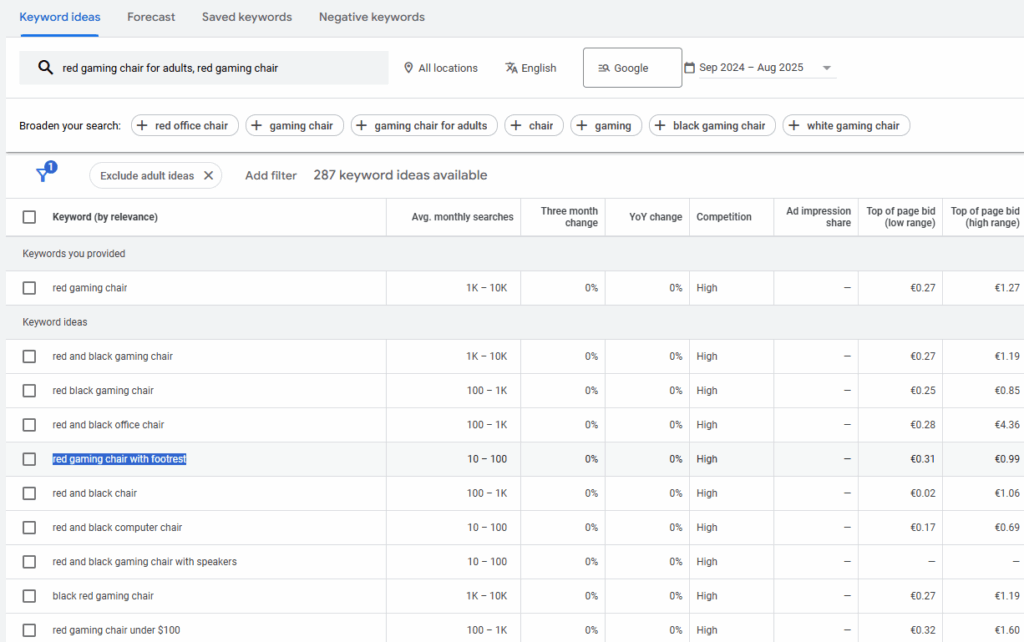Add 'red office chair' to broaden search

[x=184, y=126]
